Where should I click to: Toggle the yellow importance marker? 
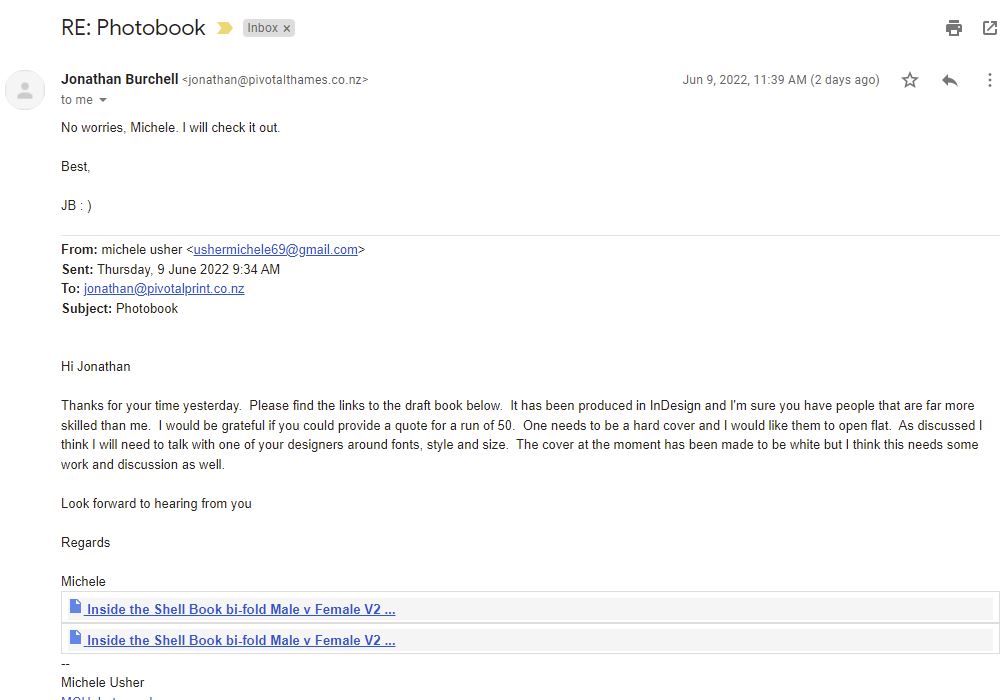(x=225, y=28)
